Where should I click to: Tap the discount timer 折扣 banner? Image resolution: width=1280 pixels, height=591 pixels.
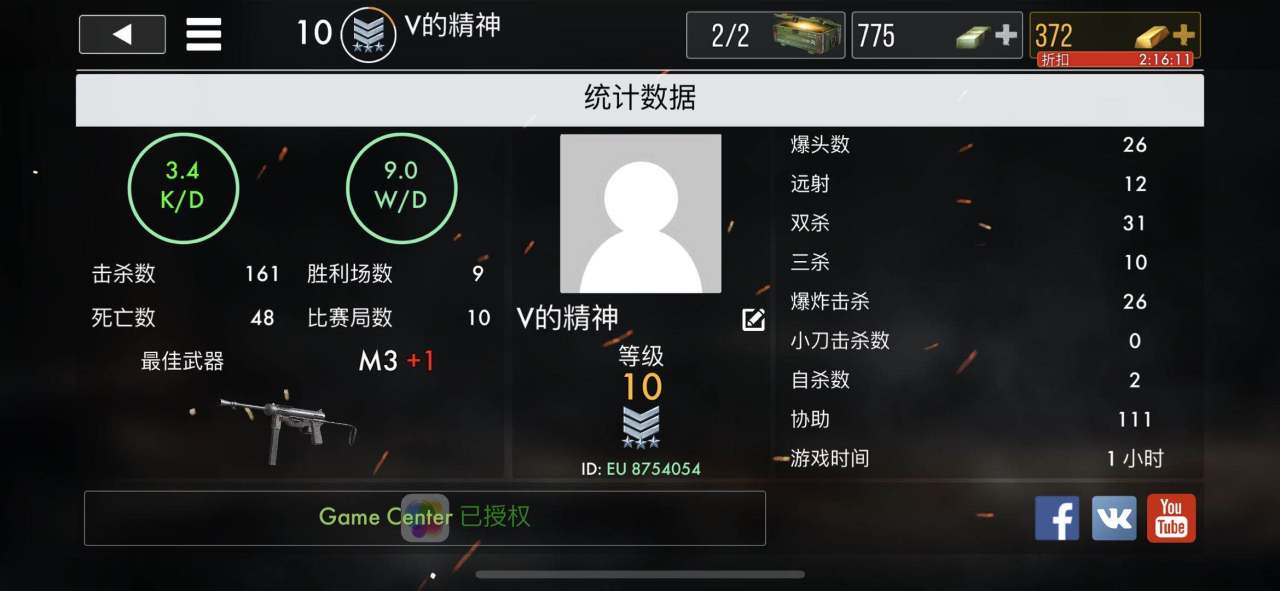tap(1115, 59)
